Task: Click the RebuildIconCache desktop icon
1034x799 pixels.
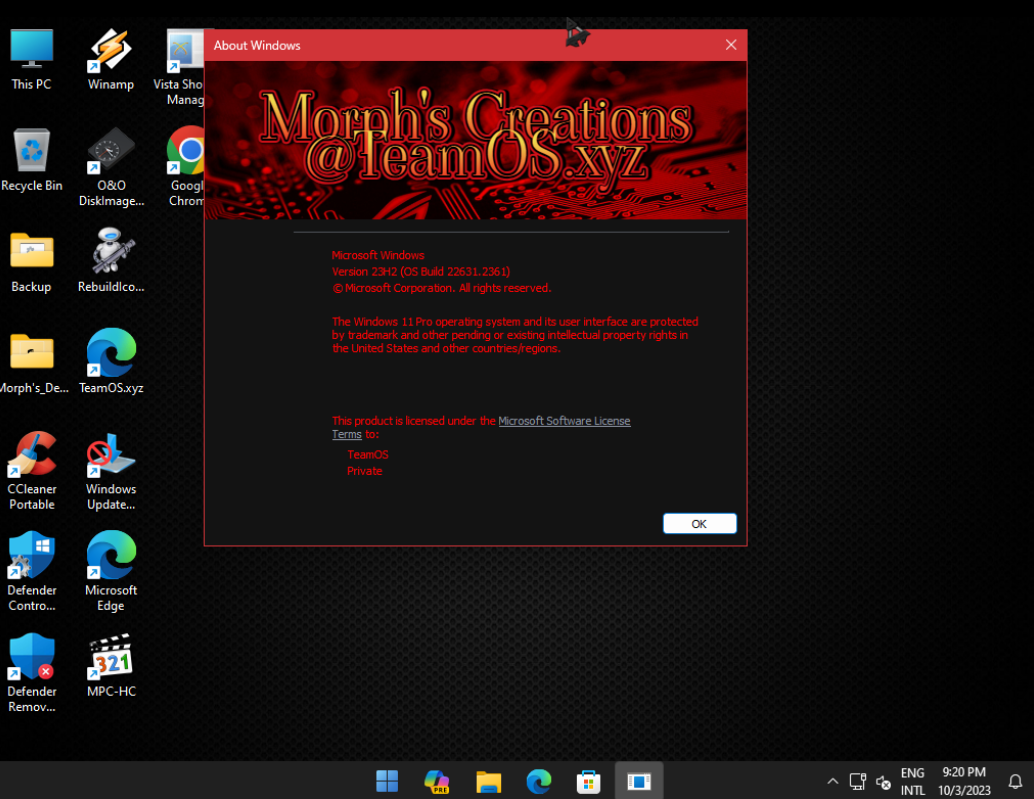Action: click(x=111, y=262)
